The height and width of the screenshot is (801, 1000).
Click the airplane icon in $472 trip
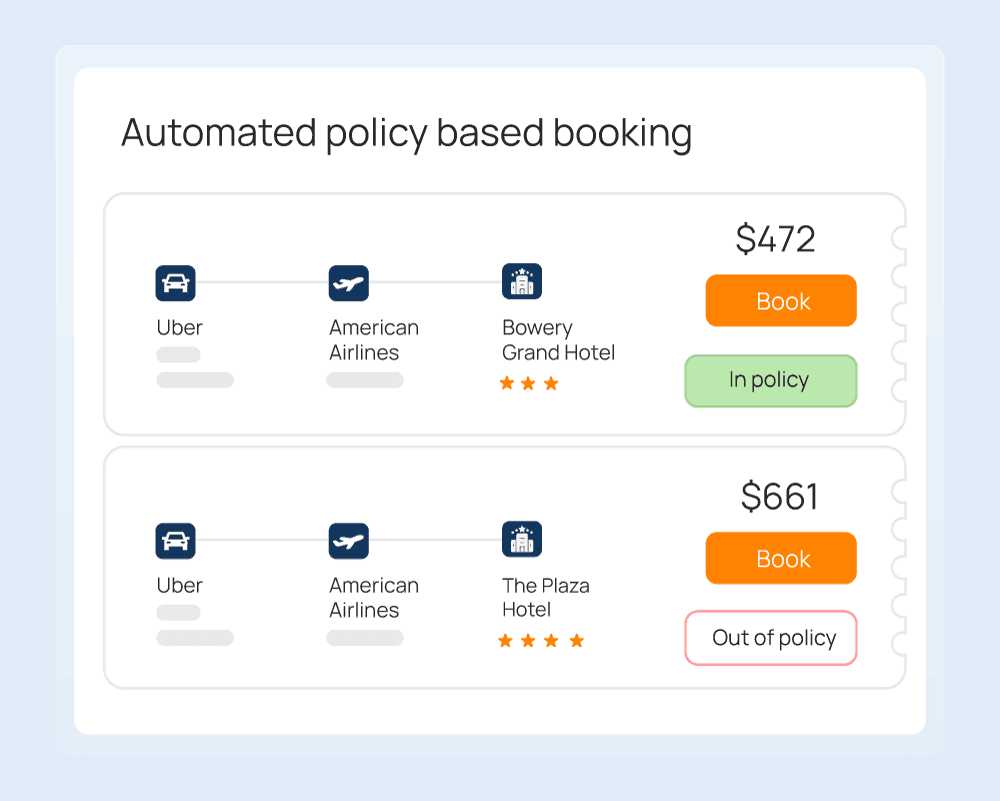(348, 283)
